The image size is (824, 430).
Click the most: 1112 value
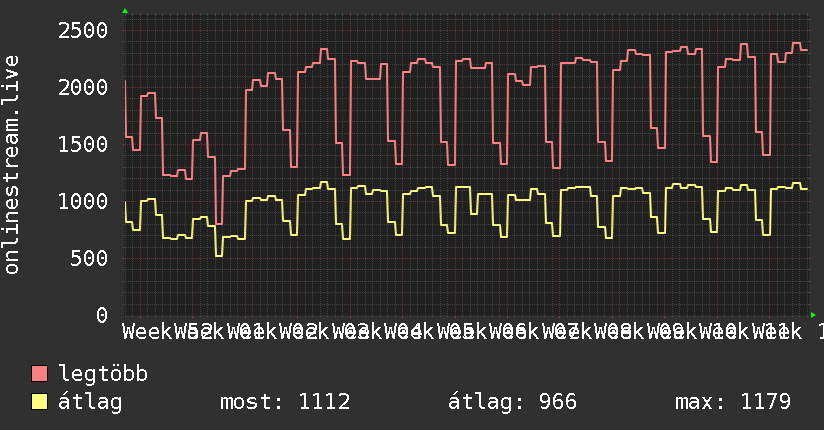coord(285,402)
